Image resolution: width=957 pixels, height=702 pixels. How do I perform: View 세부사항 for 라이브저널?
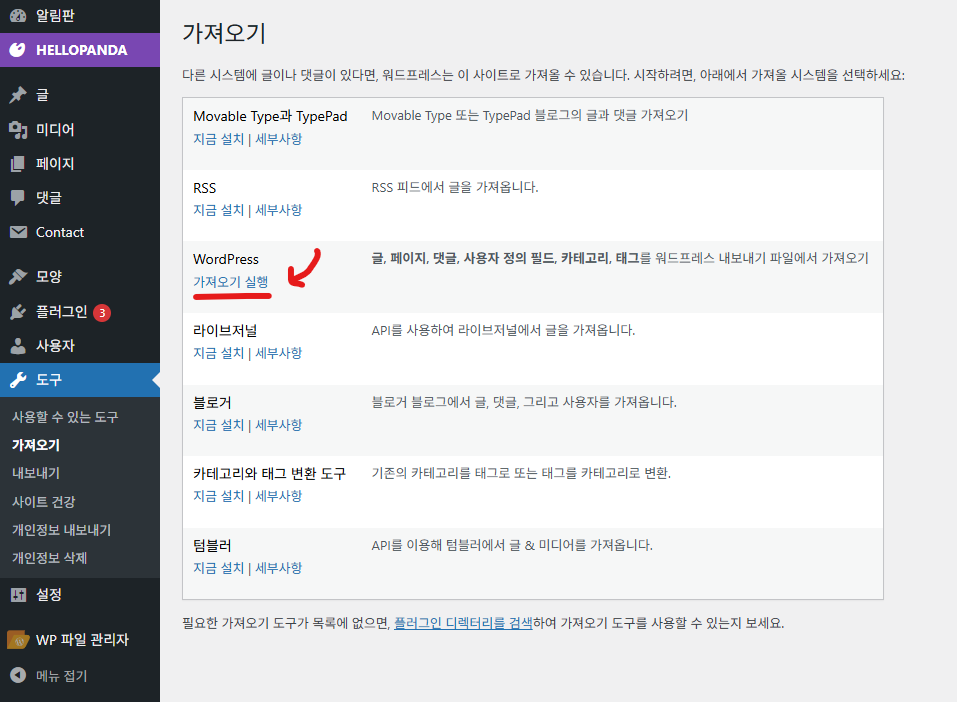click(278, 353)
